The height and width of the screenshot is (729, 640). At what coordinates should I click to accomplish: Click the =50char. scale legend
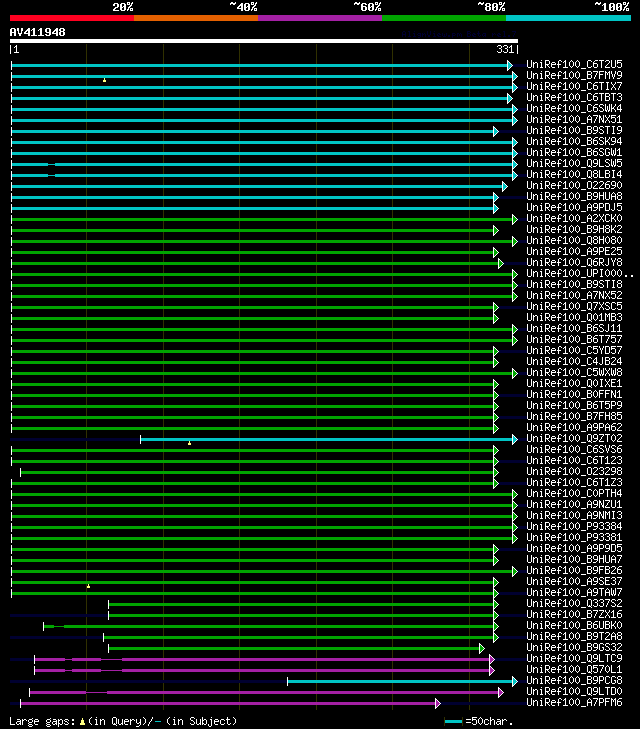click(x=479, y=722)
